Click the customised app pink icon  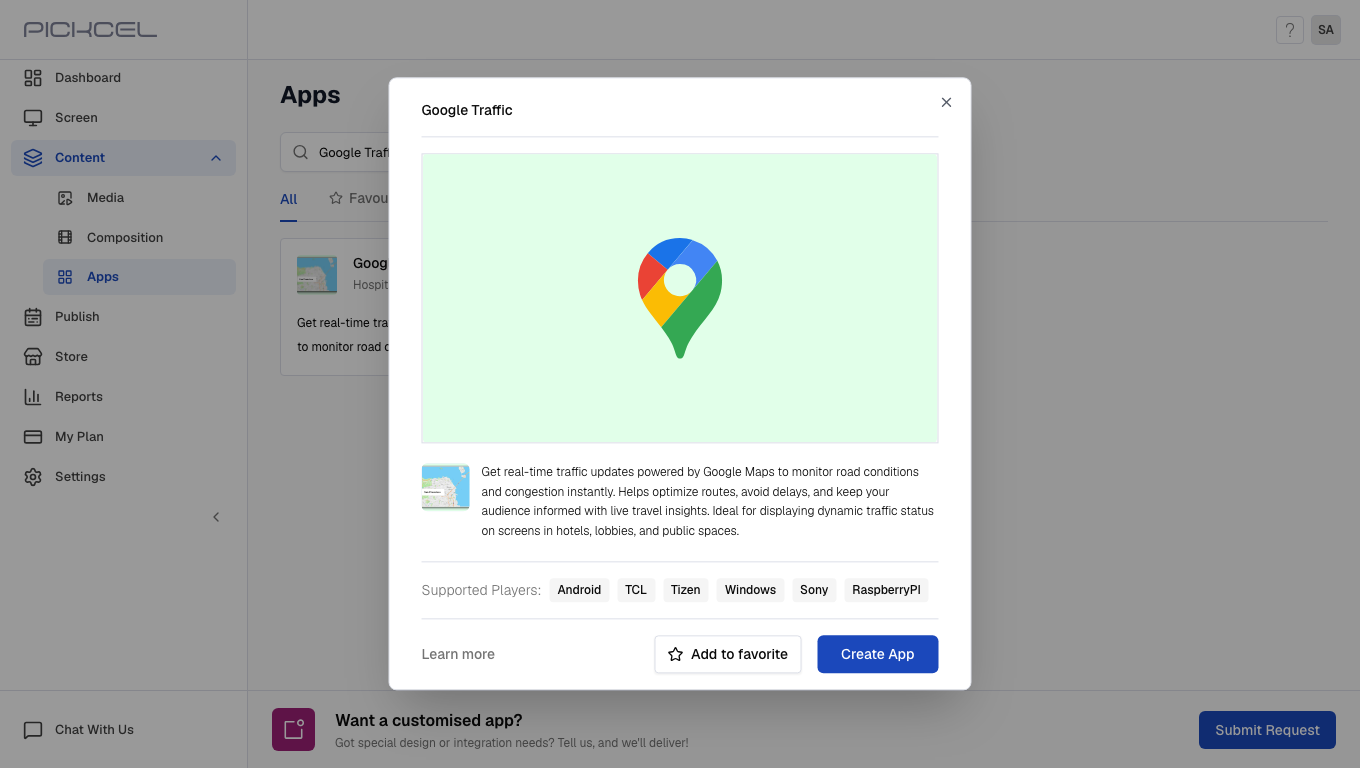pos(293,730)
